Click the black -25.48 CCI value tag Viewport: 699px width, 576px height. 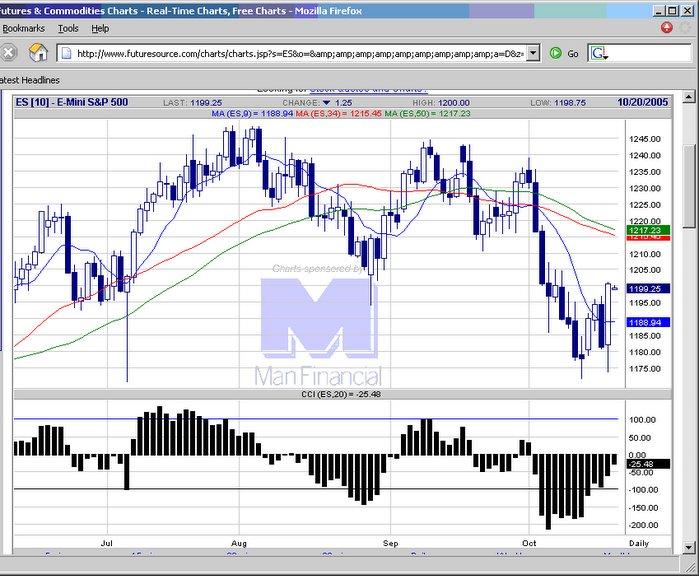tap(648, 464)
